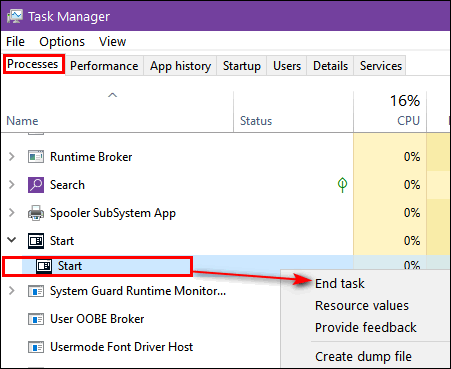Open the View menu
Viewport: 451px width, 369px height.
click(x=112, y=42)
